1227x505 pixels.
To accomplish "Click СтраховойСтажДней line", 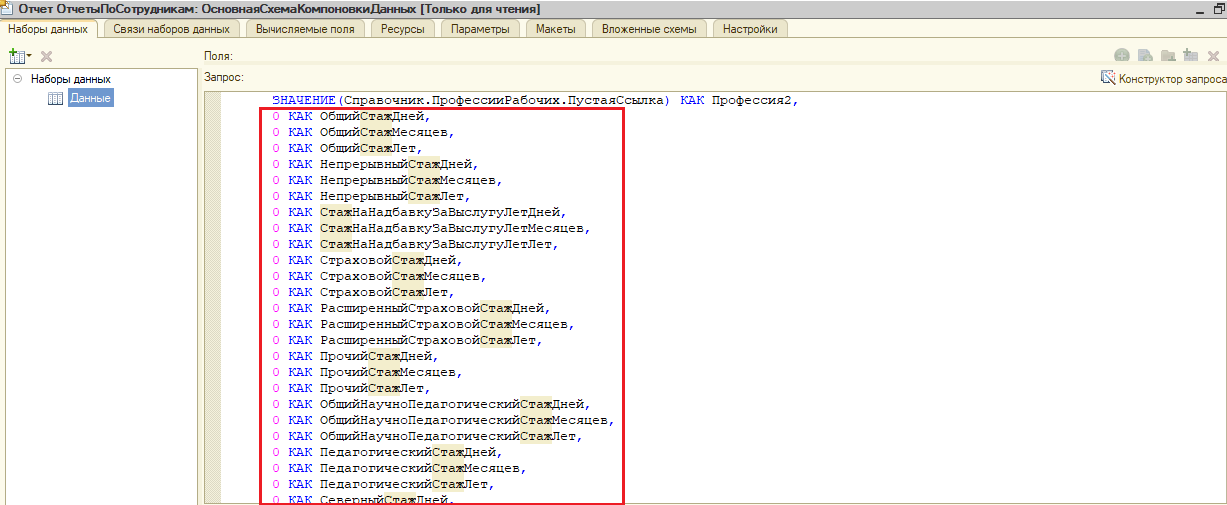I will tap(366, 260).
